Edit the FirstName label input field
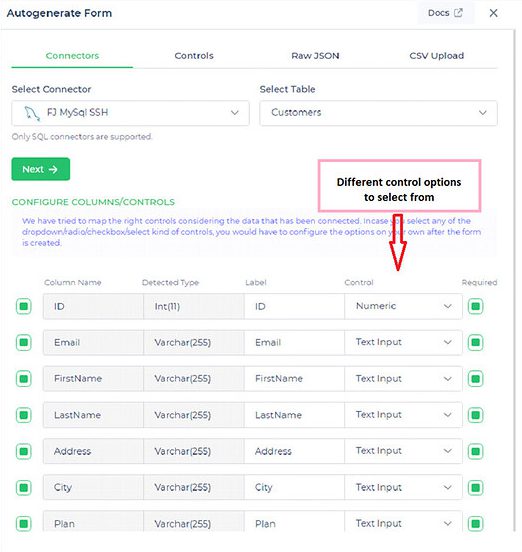This screenshot has height=552, width=522. pyautogui.click(x=294, y=379)
